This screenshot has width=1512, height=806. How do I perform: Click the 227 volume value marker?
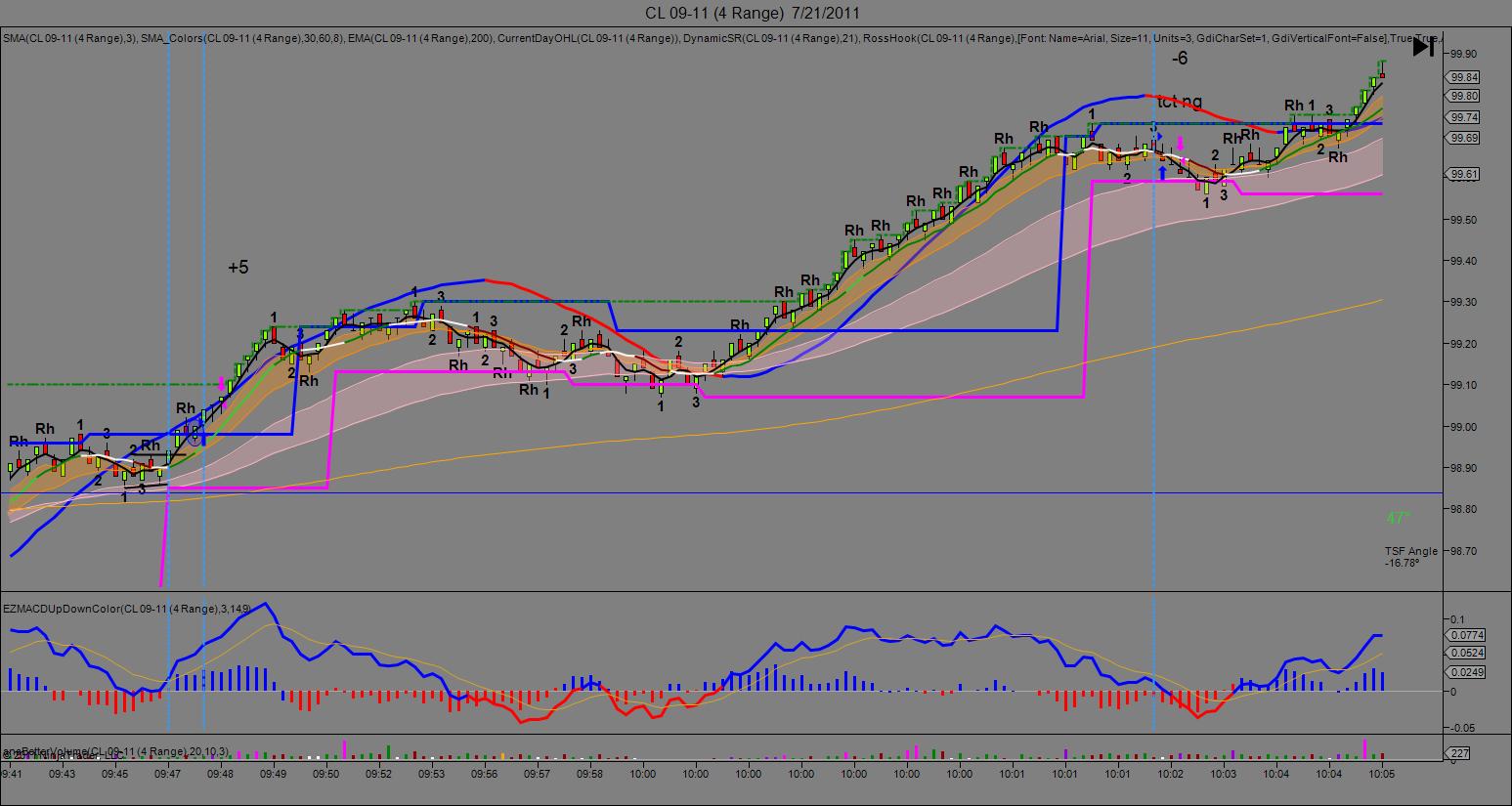pyautogui.click(x=1459, y=752)
